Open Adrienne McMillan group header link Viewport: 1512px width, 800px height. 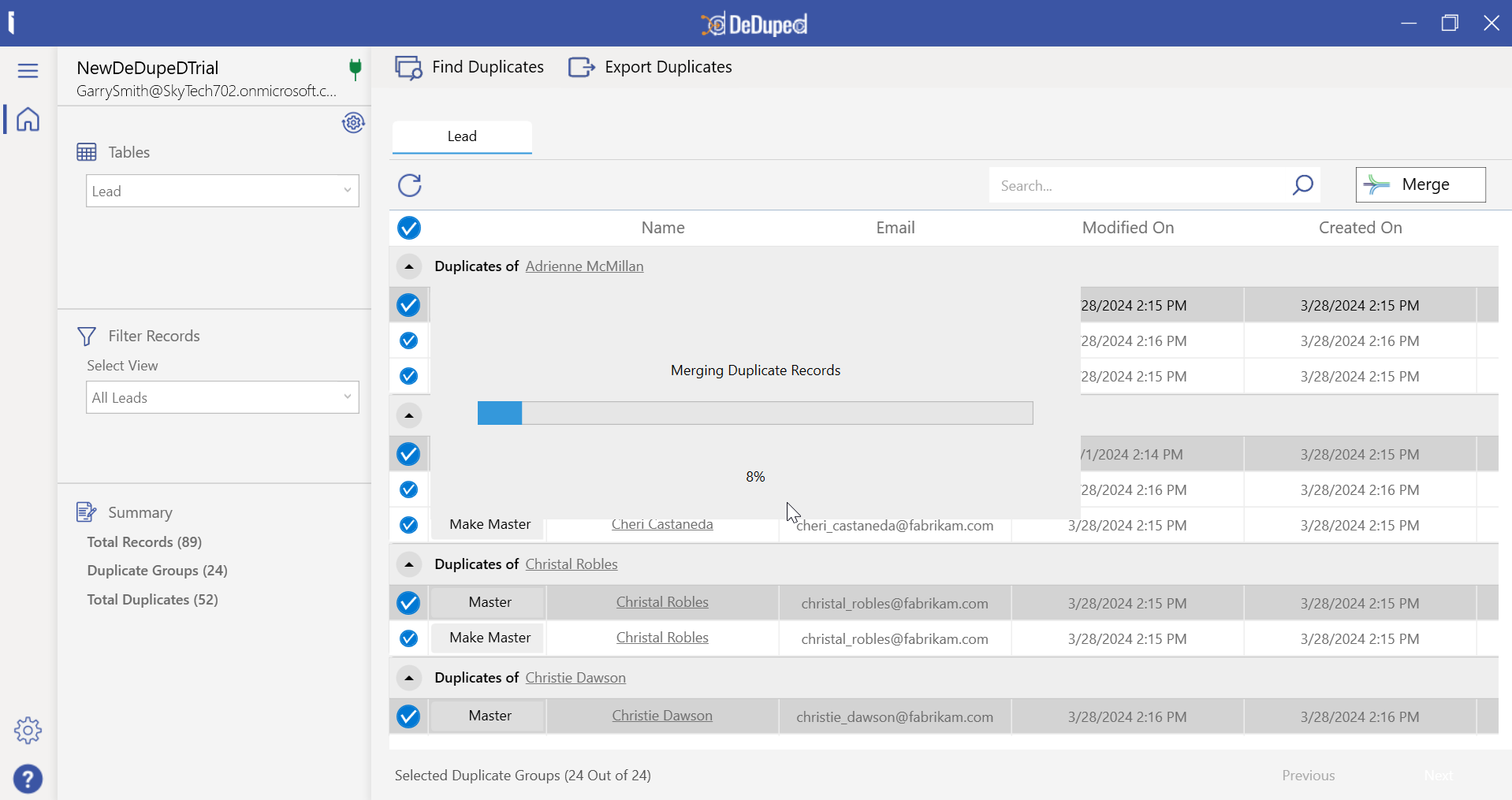pyautogui.click(x=584, y=266)
